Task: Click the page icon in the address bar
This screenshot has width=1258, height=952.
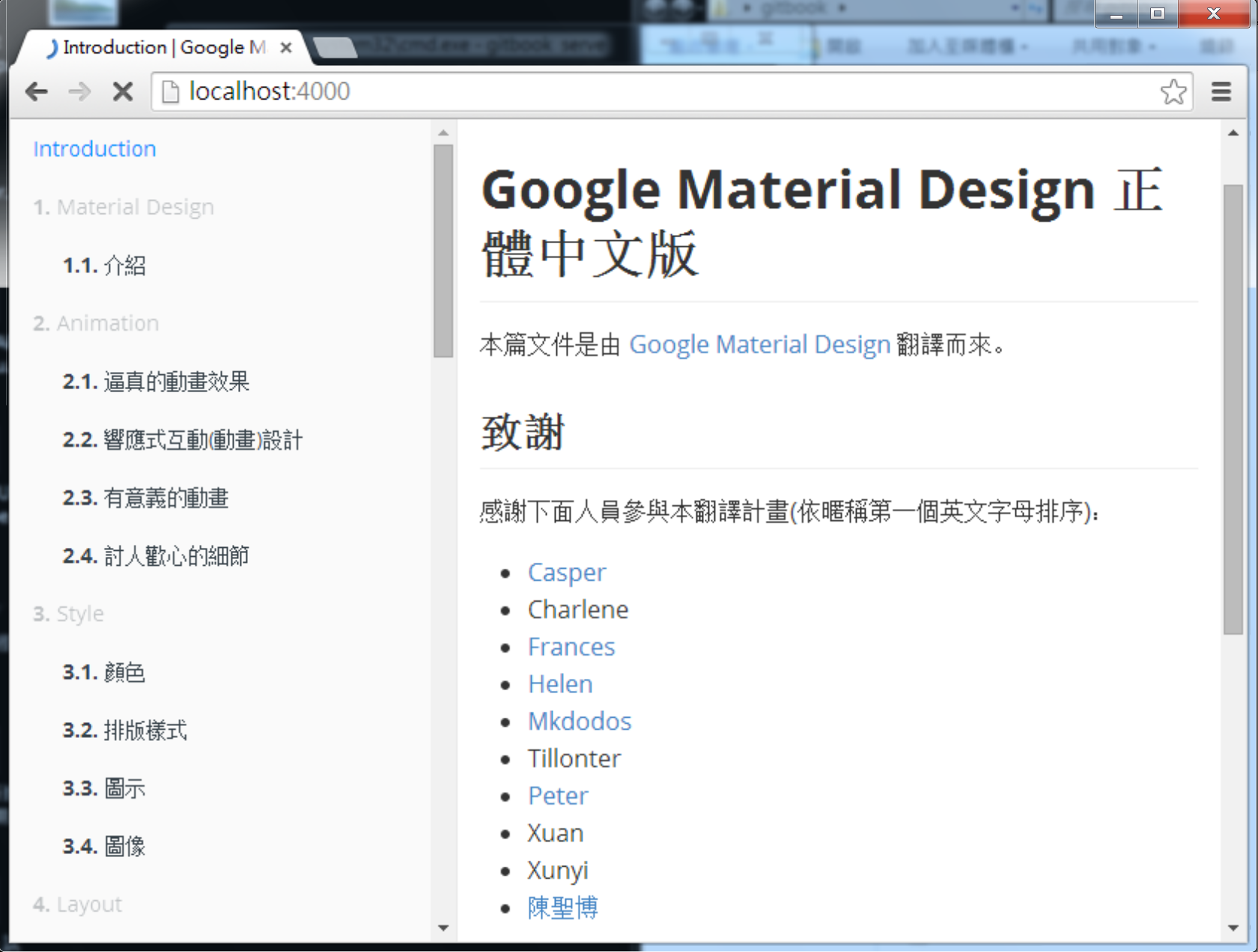Action: coord(171,91)
